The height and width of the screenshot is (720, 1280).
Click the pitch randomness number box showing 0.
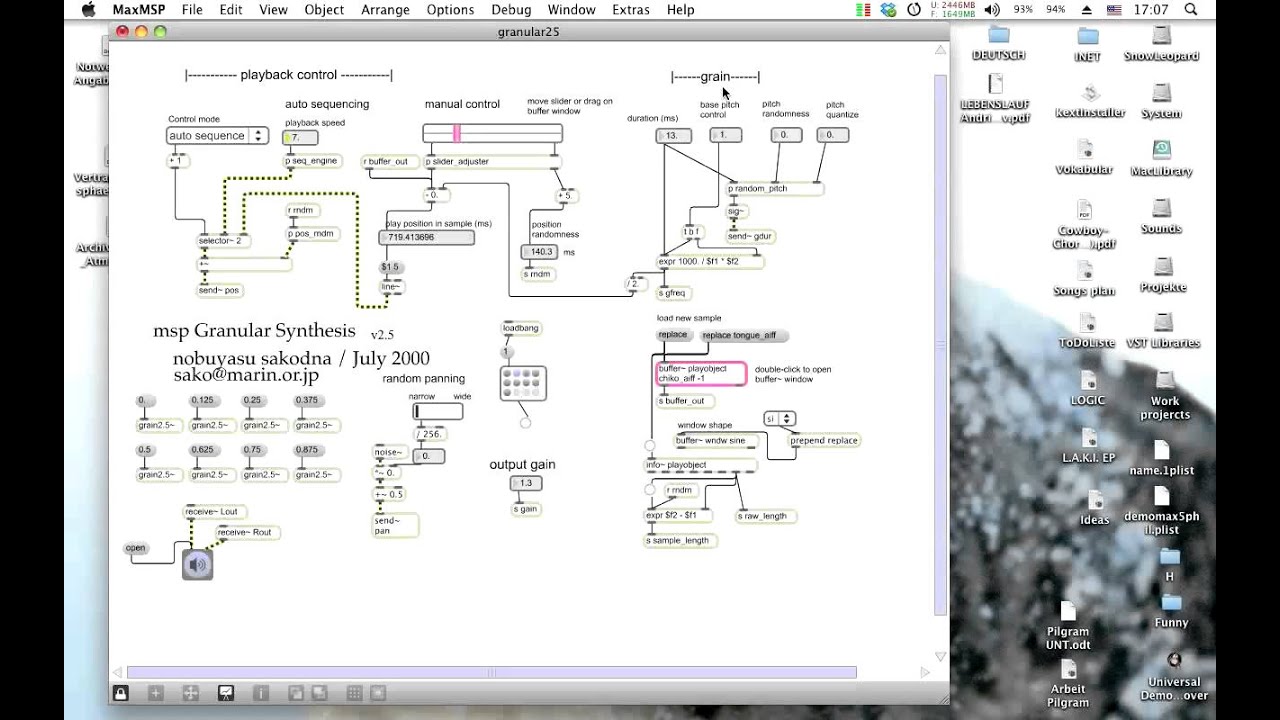(x=786, y=135)
